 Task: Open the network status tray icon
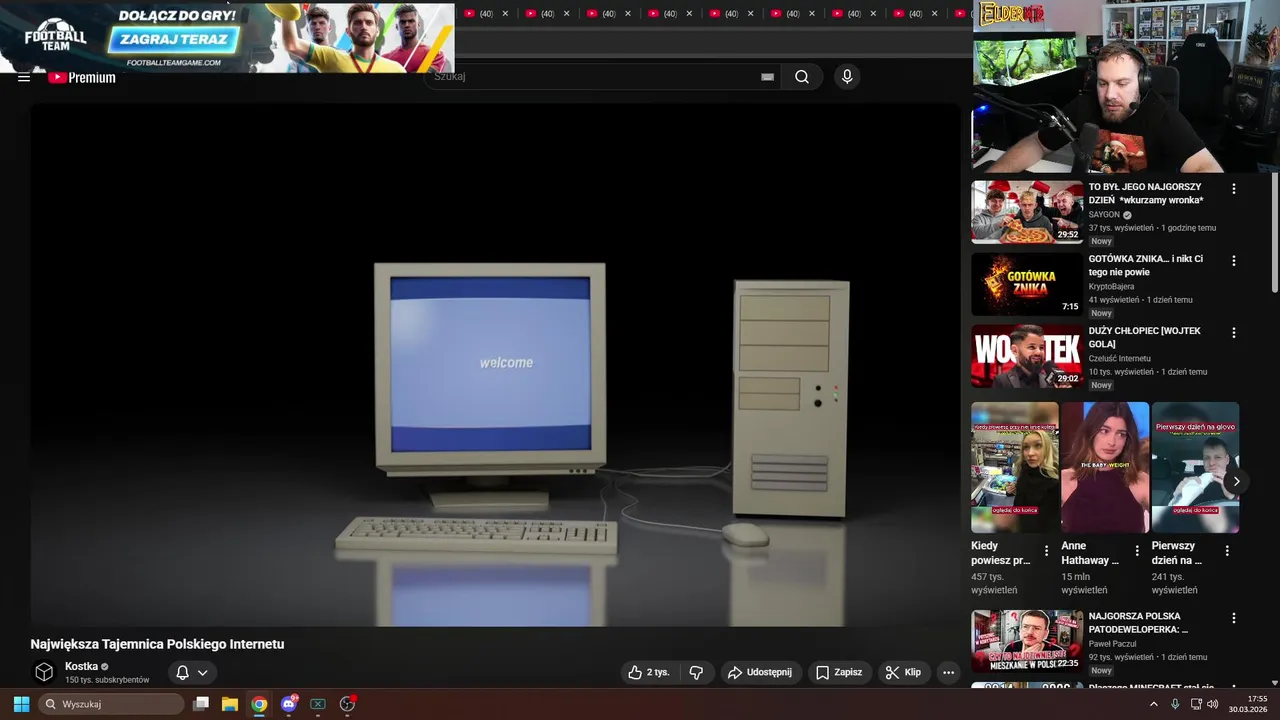(1196, 704)
